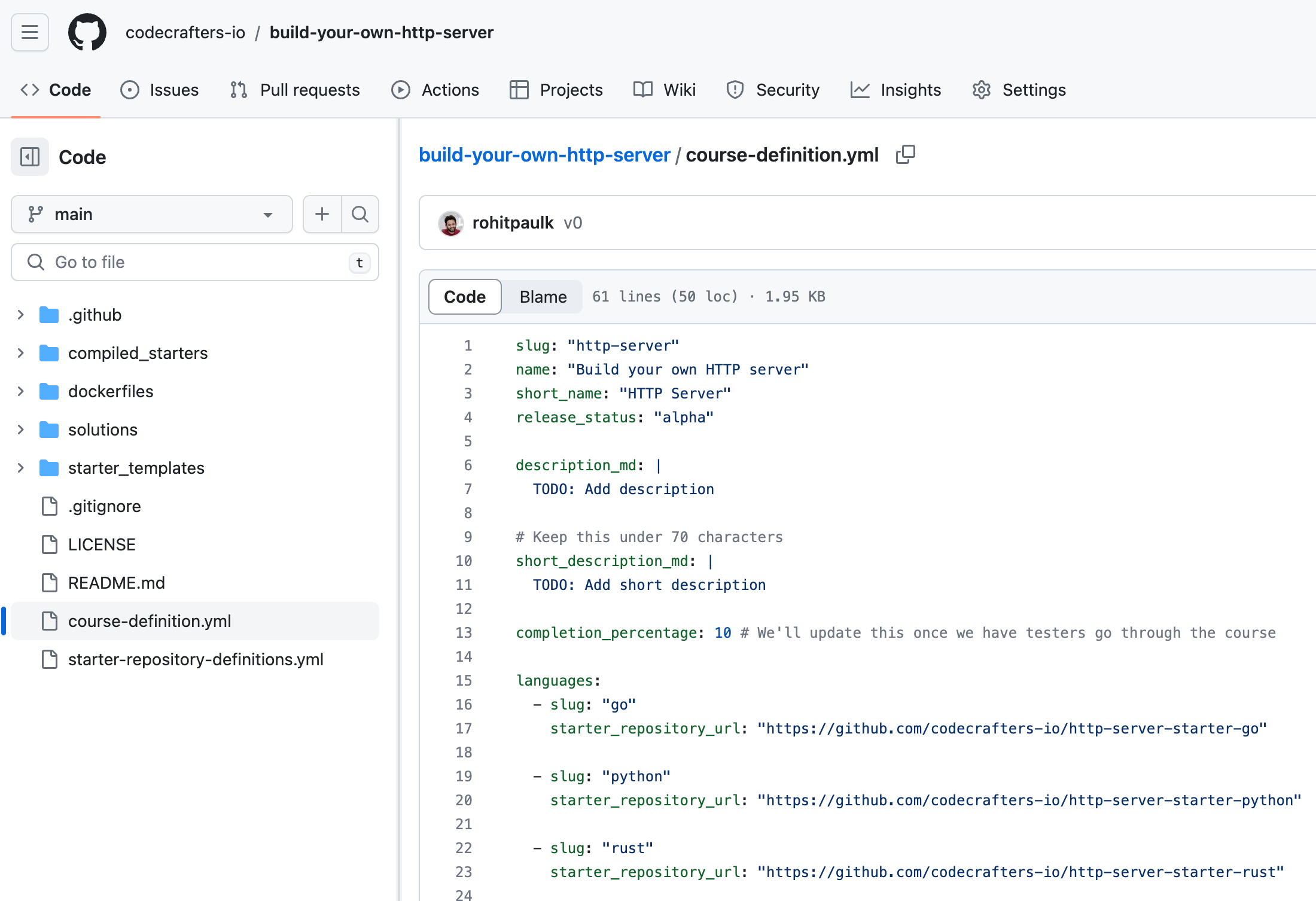This screenshot has height=901, width=1316.
Task: Click line number 1 in code
Action: click(x=468, y=346)
